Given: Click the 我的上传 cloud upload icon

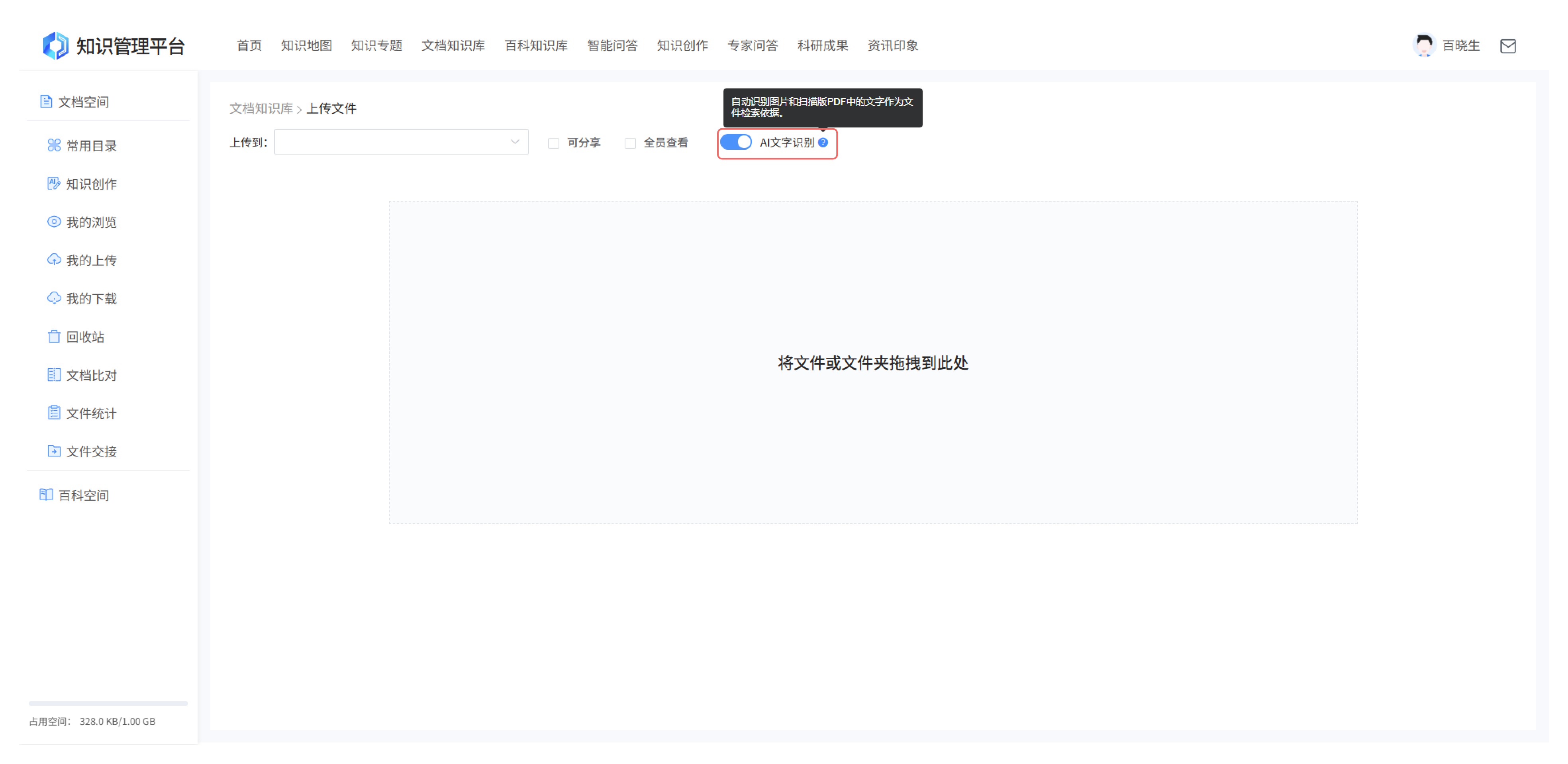Looking at the screenshot, I should click(x=53, y=259).
